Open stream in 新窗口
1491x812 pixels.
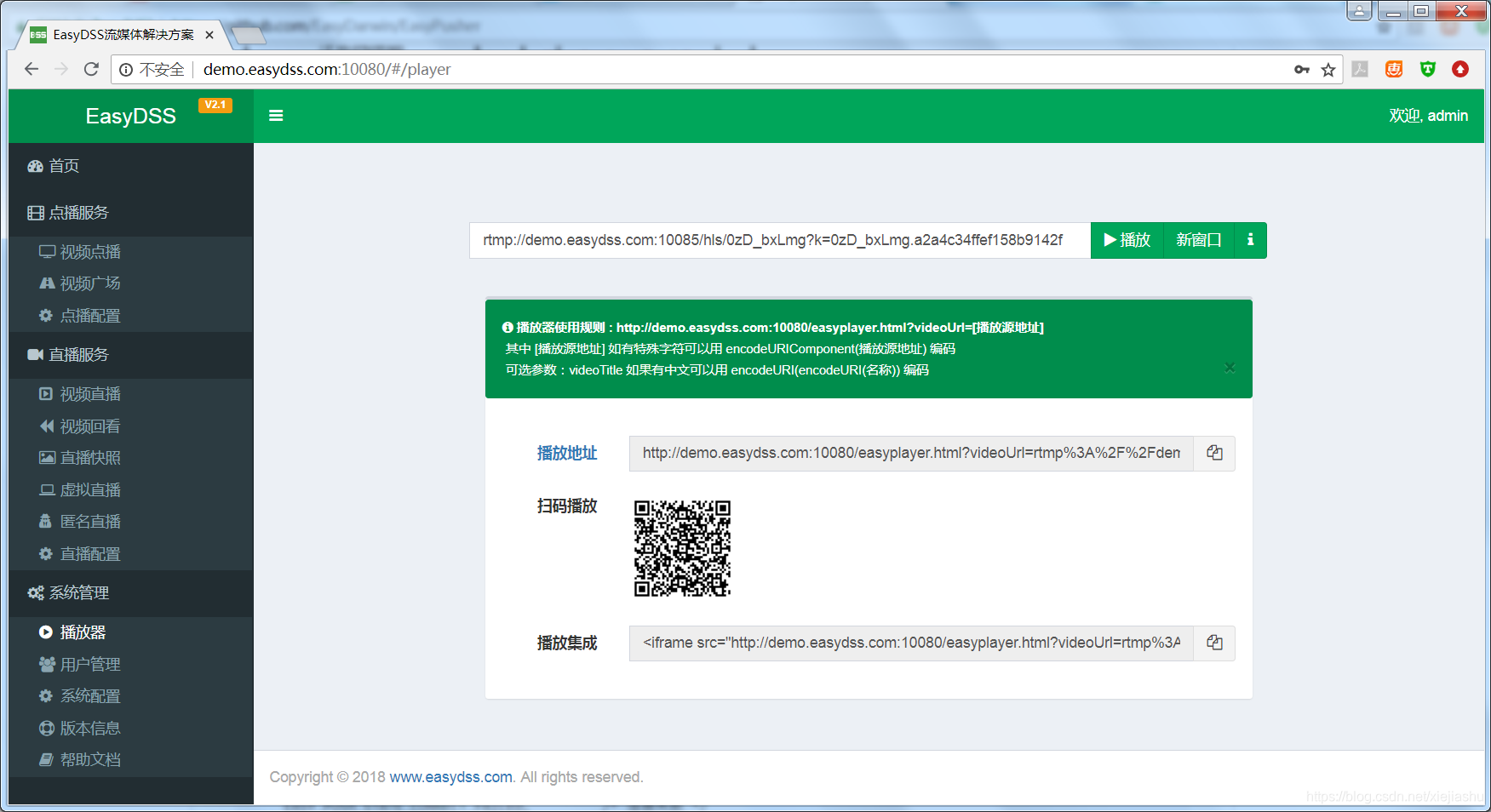click(x=1199, y=240)
